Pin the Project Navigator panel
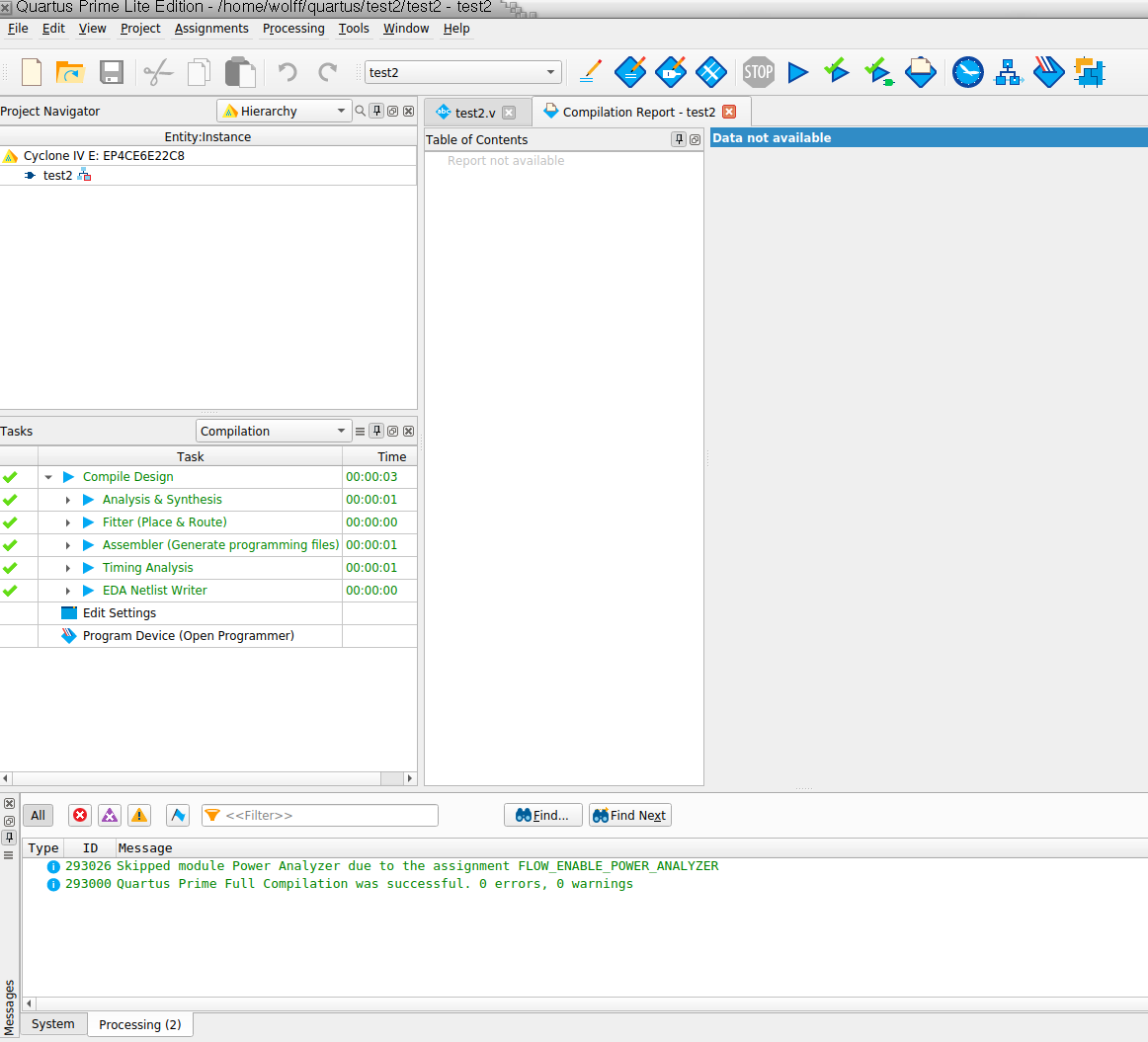The height and width of the screenshot is (1042, 1148). click(x=376, y=112)
